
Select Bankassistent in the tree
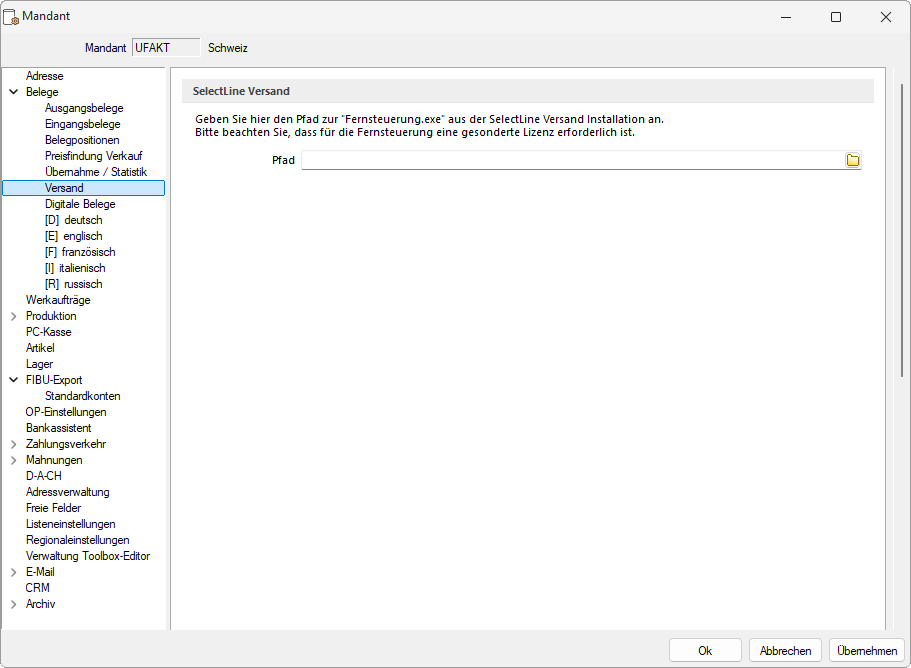coord(59,428)
